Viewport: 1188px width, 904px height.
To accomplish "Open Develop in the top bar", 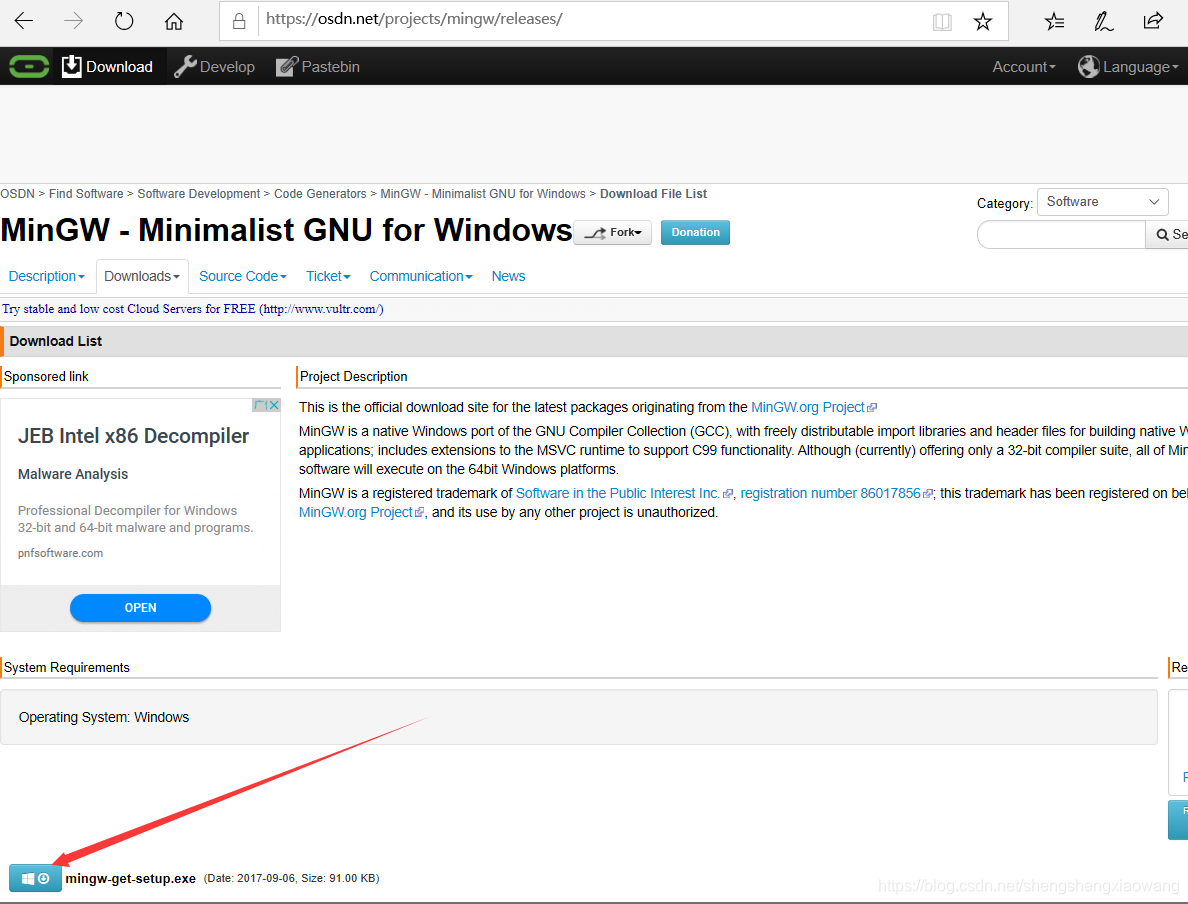I will [214, 67].
